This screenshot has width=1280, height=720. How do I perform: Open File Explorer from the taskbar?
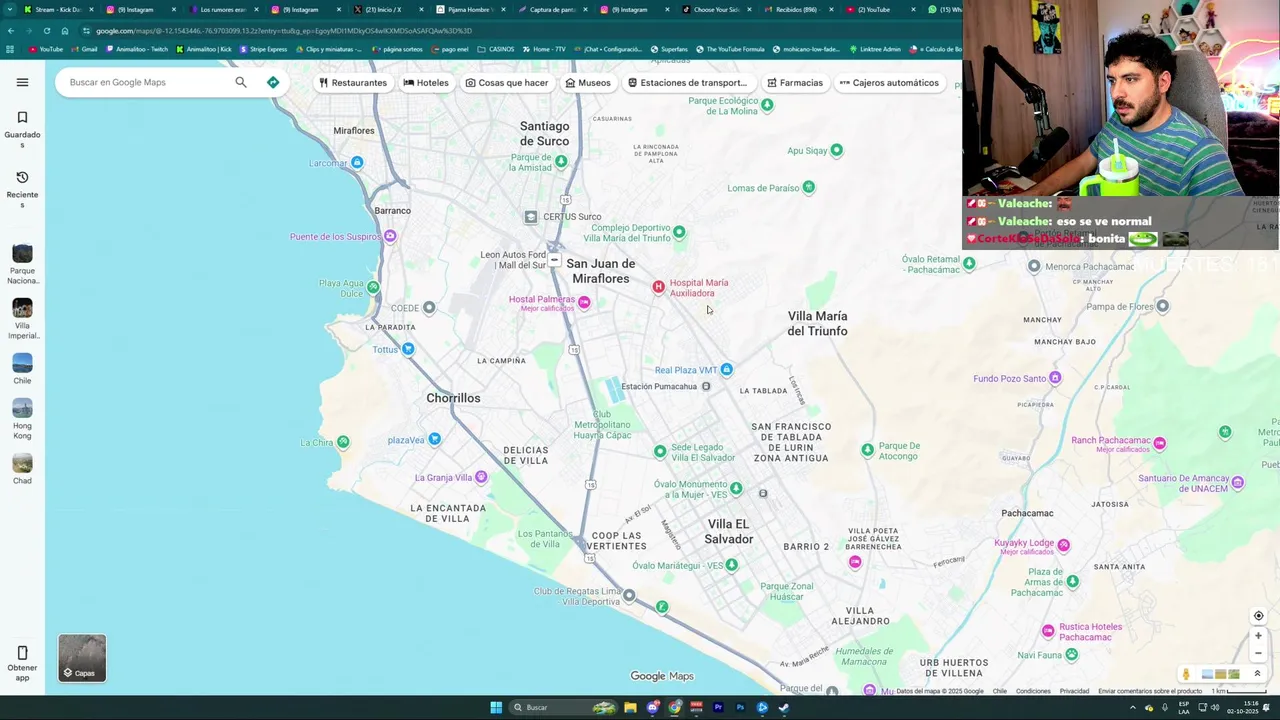630,707
